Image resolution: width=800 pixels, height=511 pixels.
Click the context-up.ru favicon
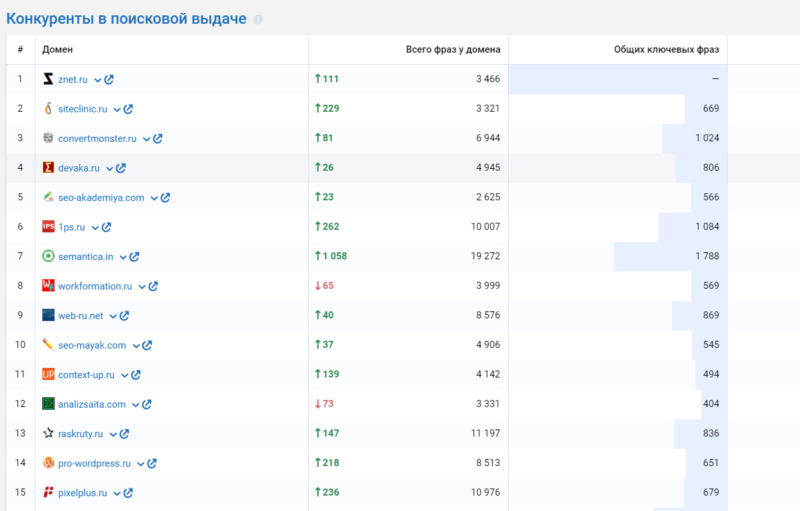pos(48,375)
